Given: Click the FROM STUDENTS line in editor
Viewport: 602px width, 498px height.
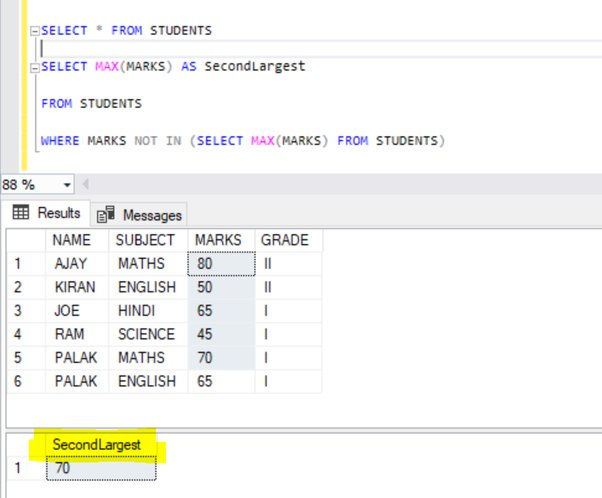Looking at the screenshot, I should 91,104.
